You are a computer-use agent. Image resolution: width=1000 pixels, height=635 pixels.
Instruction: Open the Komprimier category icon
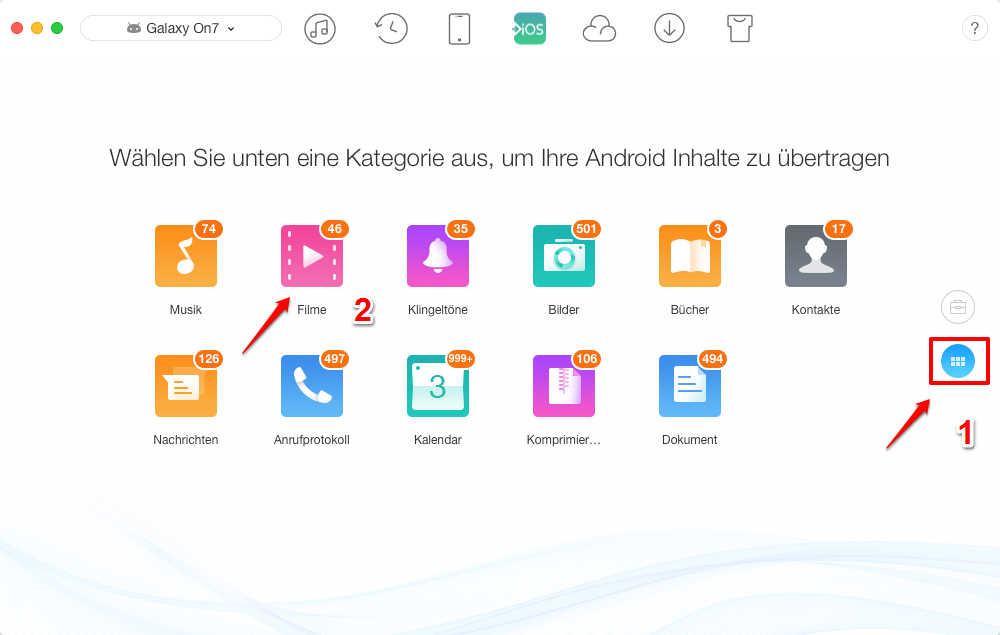[563, 386]
